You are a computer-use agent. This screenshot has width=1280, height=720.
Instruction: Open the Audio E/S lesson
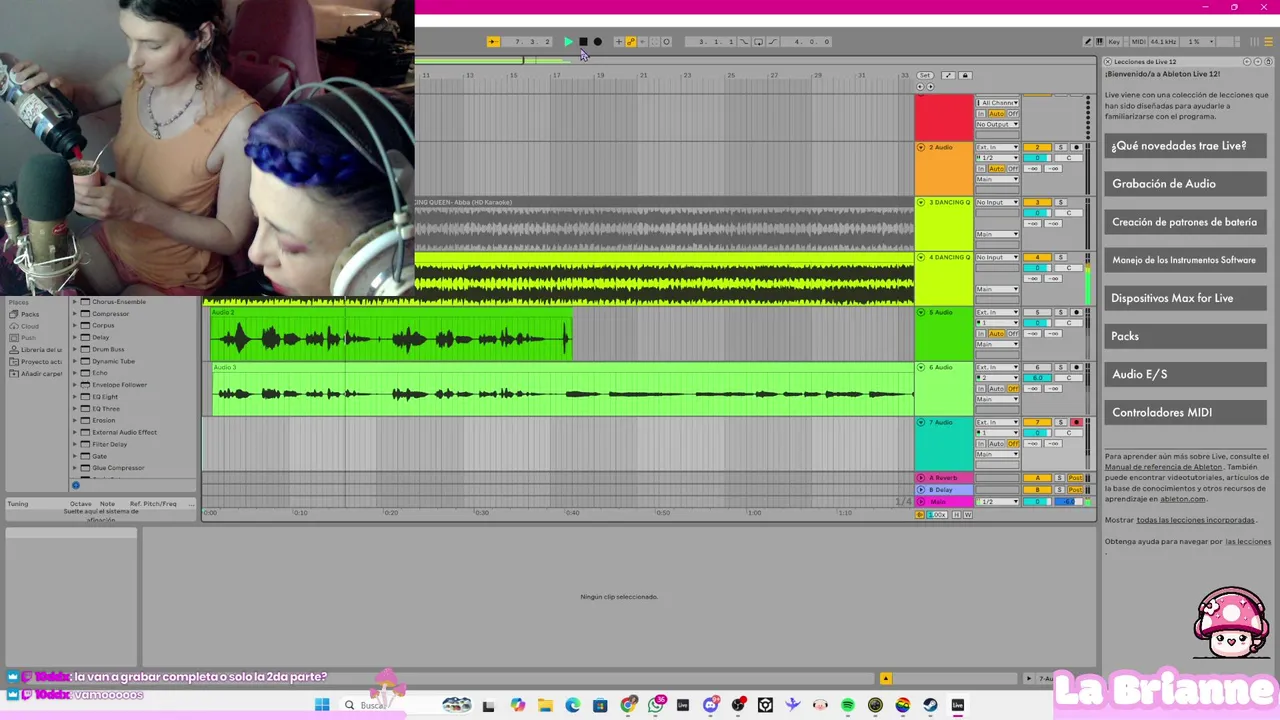[1186, 374]
